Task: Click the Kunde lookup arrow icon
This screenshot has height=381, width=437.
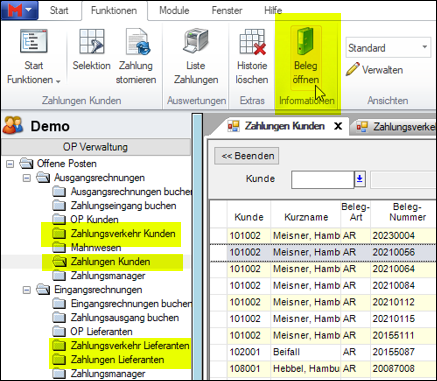Action: 360,179
